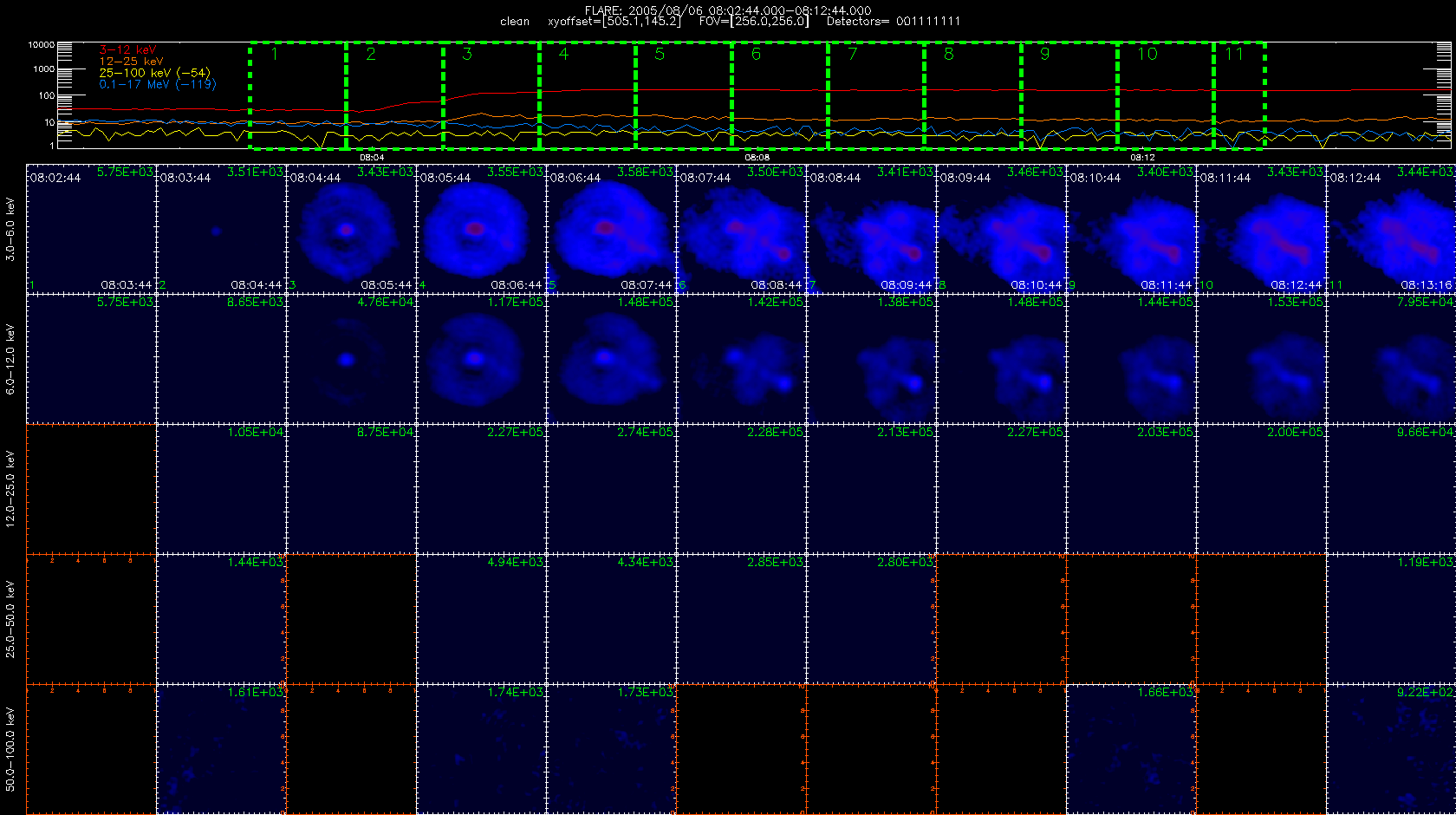Open the 6–12 keV image with peak 1.17E+05
This screenshot has width=1456, height=815.
tap(481, 359)
